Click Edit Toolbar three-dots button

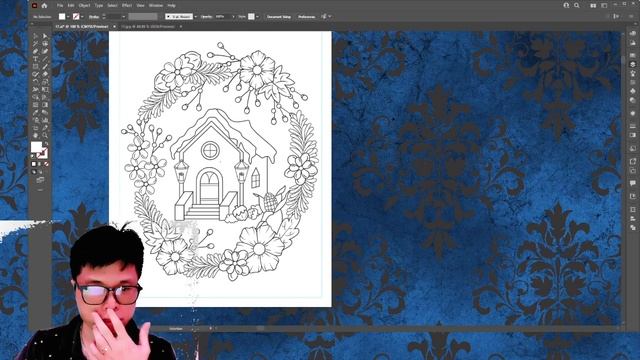(x=40, y=190)
